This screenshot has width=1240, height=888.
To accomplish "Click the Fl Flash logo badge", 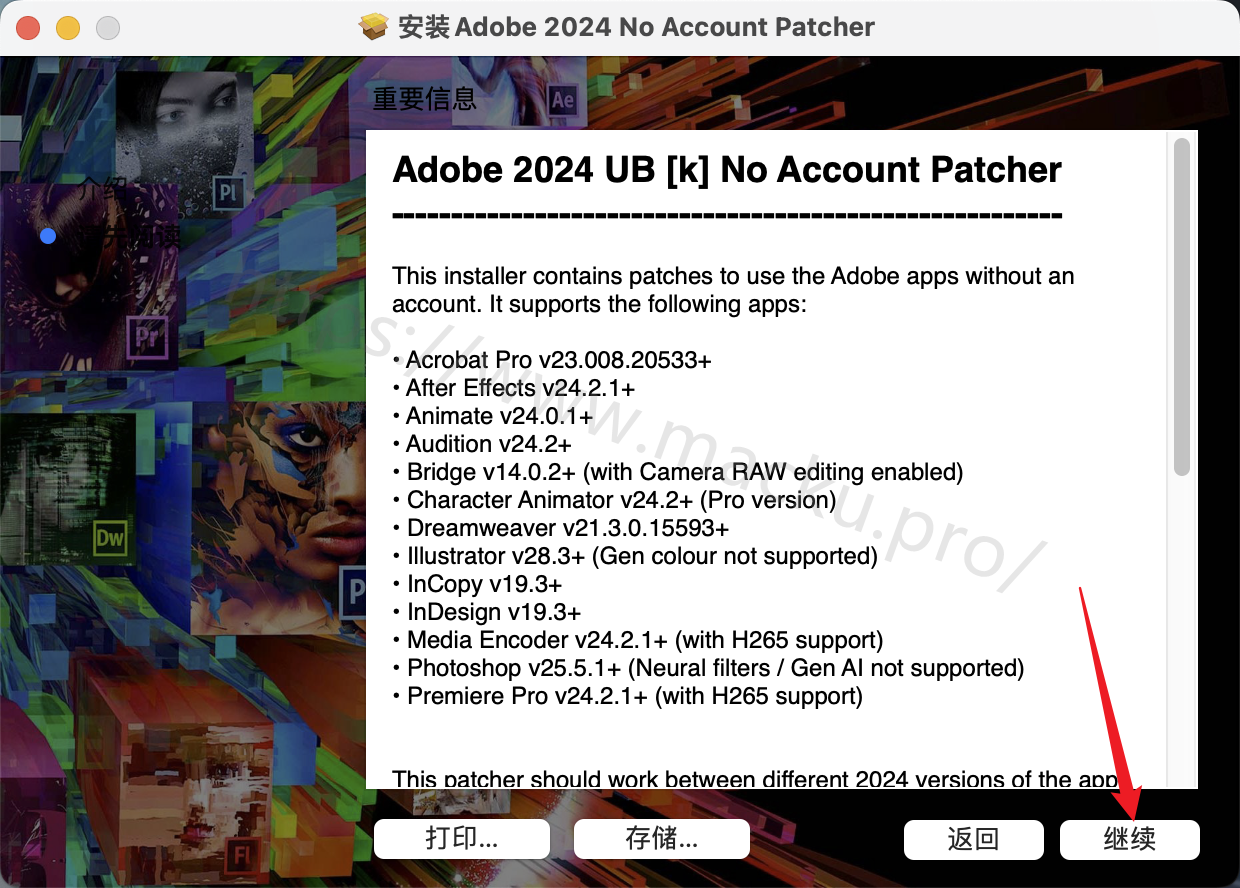I will tap(240, 854).
